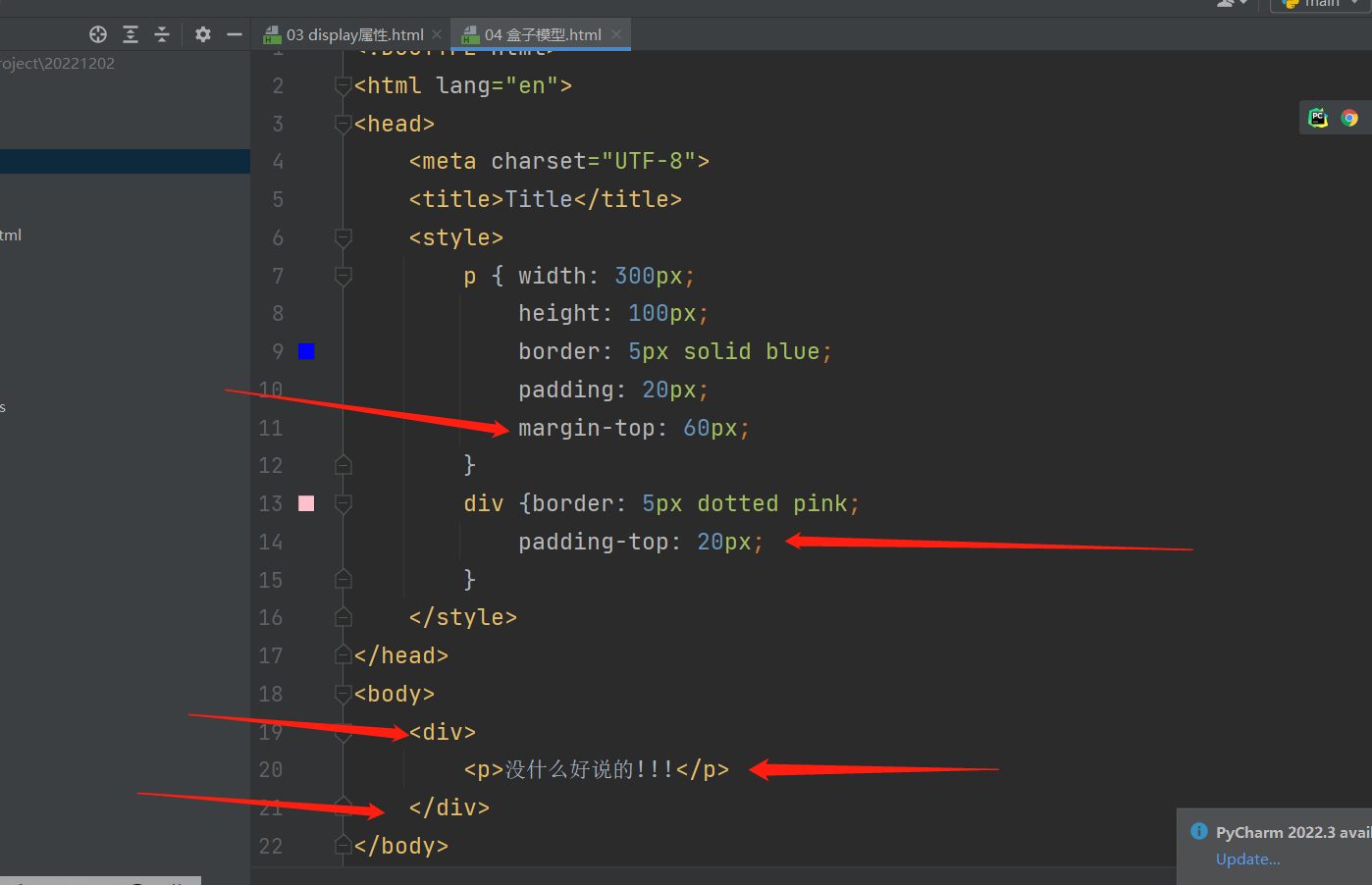Image resolution: width=1372 pixels, height=885 pixels.
Task: Click closing body fold marker on line 22
Action: 343,845
